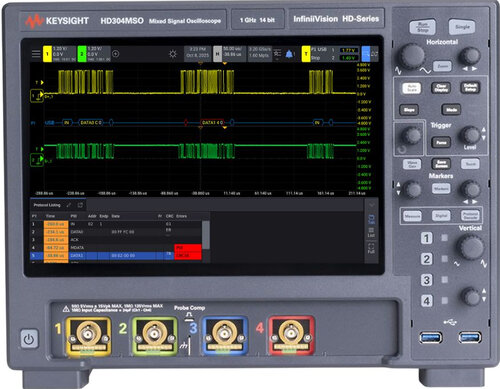The image size is (500, 389).
Task: Select the channel 2 ground reference marker
Action: pyautogui.click(x=37, y=160)
